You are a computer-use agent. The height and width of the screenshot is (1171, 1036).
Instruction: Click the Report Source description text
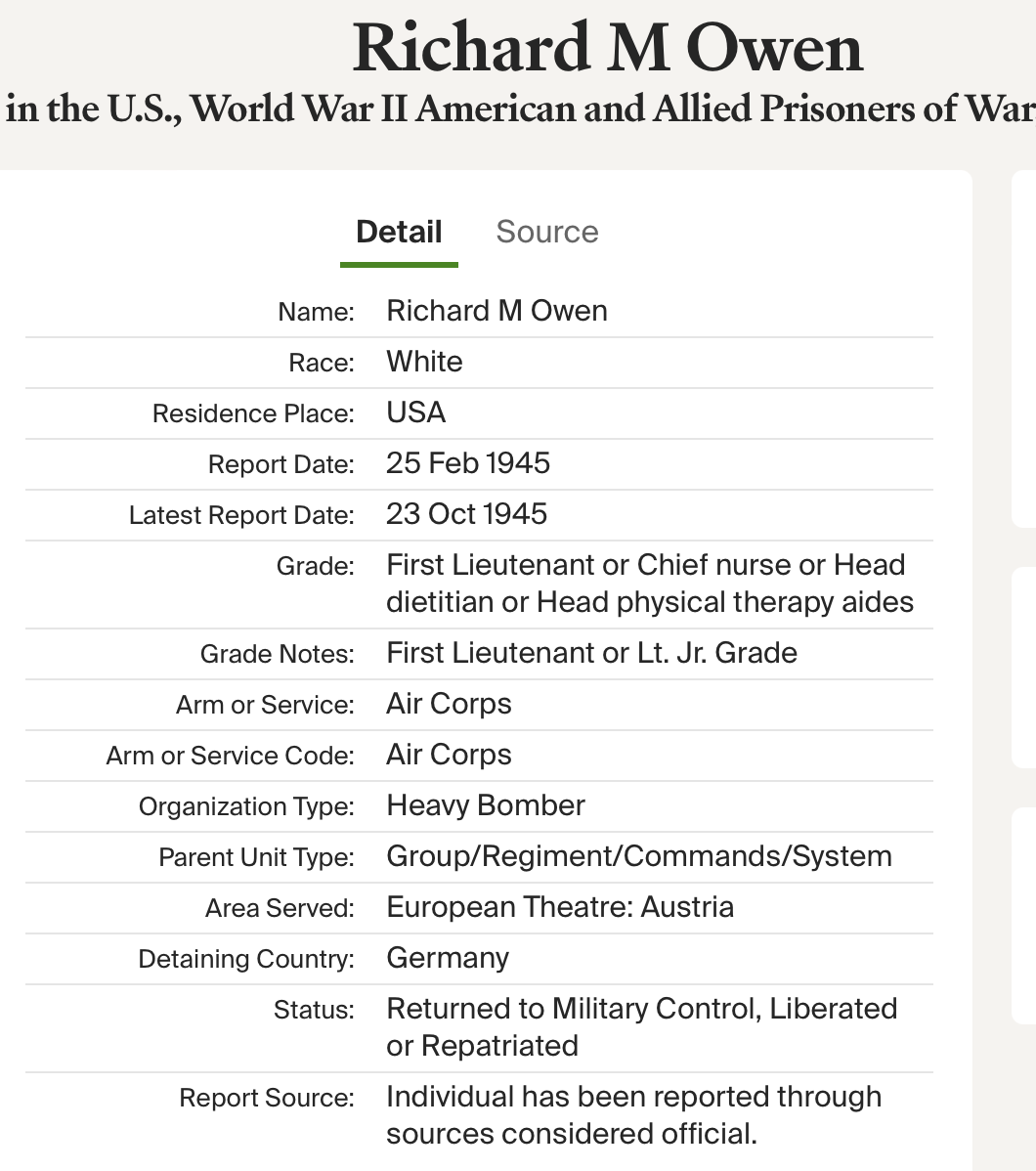click(x=633, y=1115)
